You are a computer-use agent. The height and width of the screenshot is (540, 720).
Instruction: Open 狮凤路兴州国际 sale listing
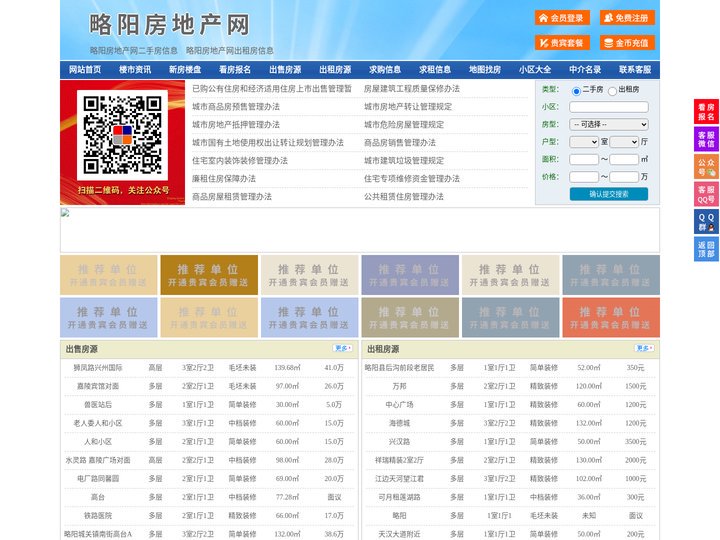pos(98,368)
